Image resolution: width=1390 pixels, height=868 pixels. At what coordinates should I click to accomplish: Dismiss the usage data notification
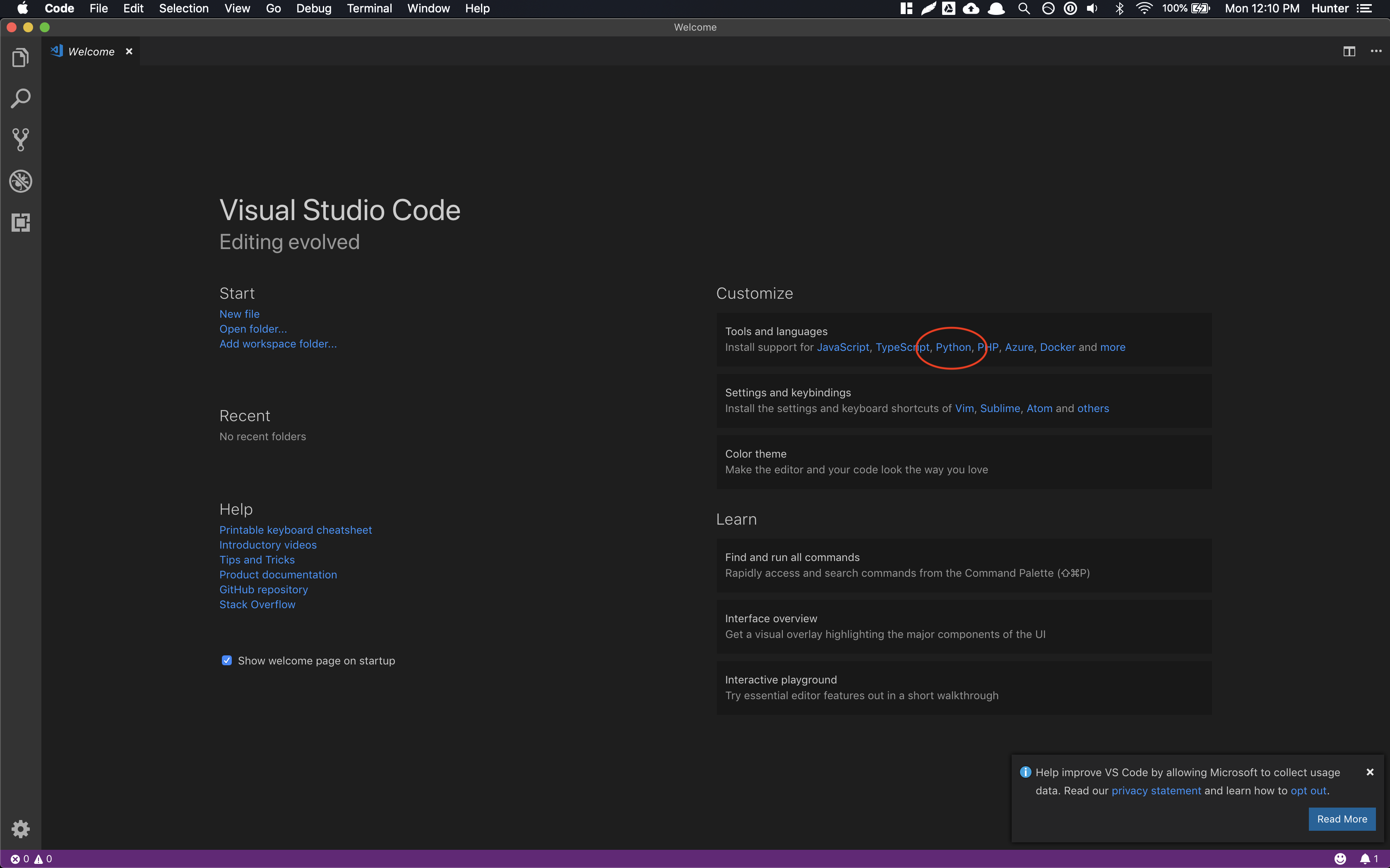point(1370,772)
